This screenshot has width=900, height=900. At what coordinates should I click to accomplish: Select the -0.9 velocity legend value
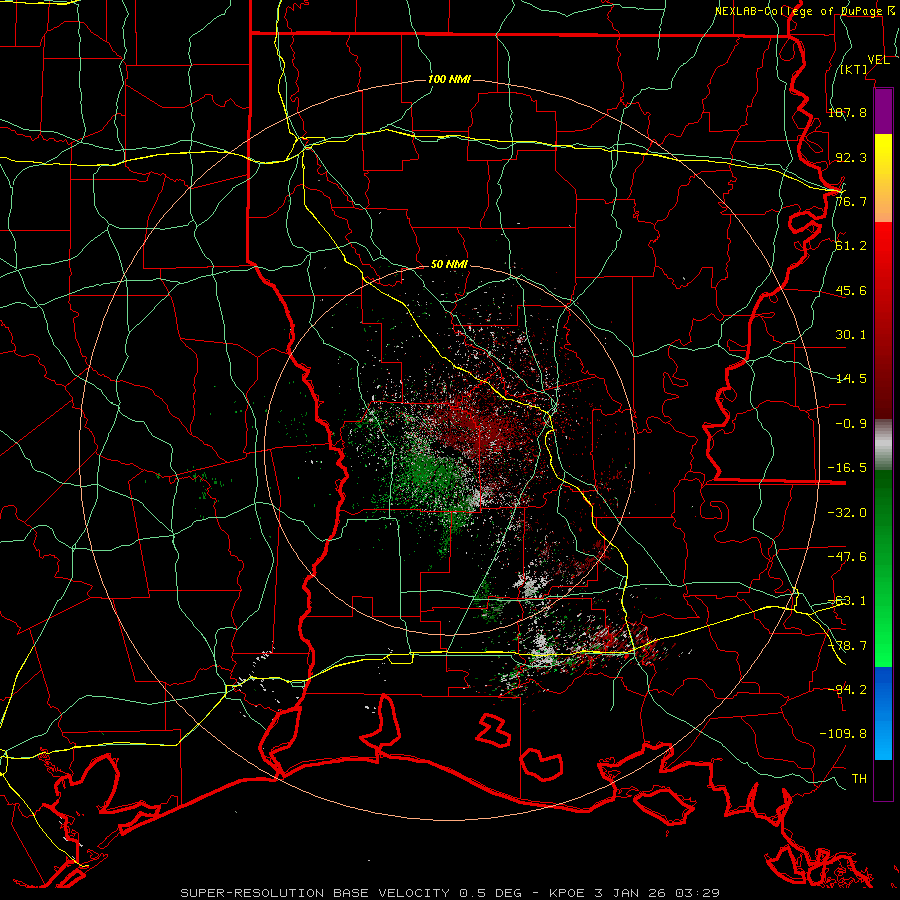[x=851, y=424]
